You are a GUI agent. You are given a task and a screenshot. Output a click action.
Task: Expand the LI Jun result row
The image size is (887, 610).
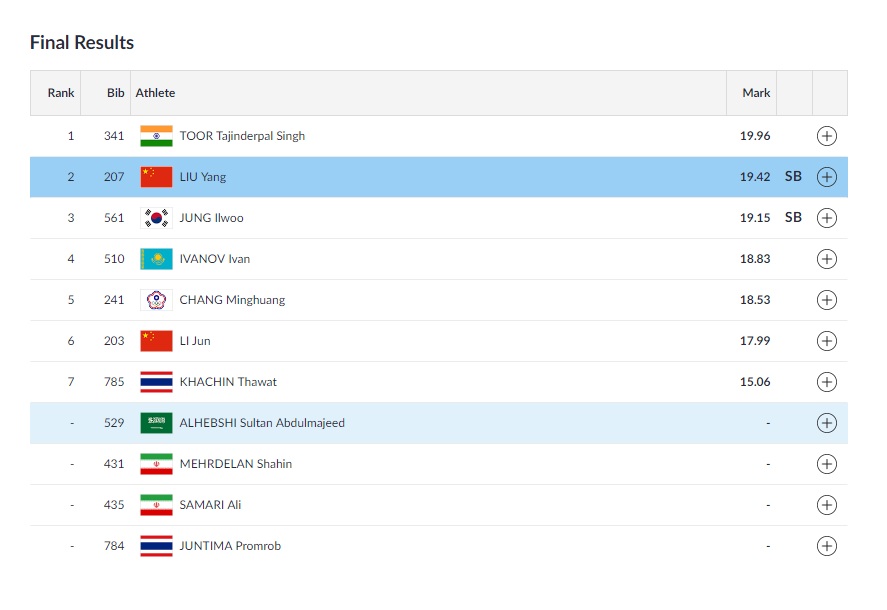[x=826, y=341]
